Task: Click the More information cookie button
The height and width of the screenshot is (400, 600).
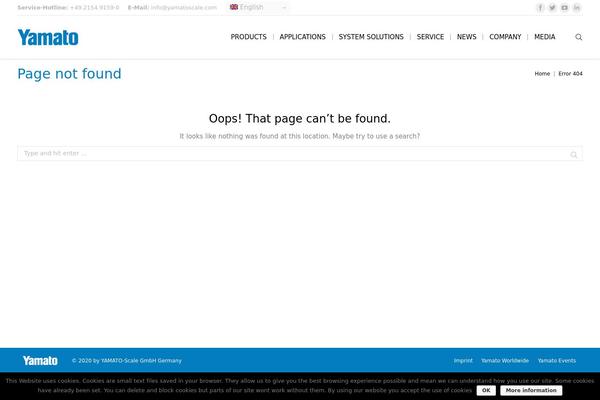Action: point(531,390)
